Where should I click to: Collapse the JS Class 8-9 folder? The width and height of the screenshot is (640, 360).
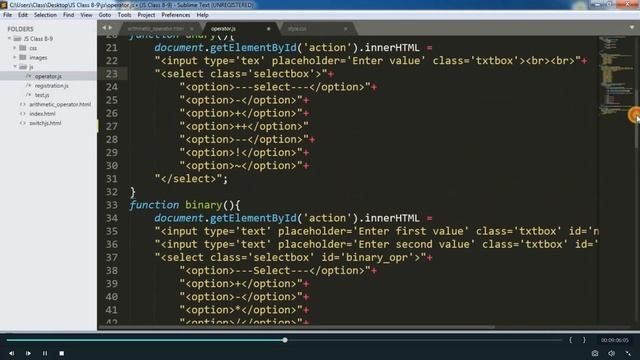[9, 38]
